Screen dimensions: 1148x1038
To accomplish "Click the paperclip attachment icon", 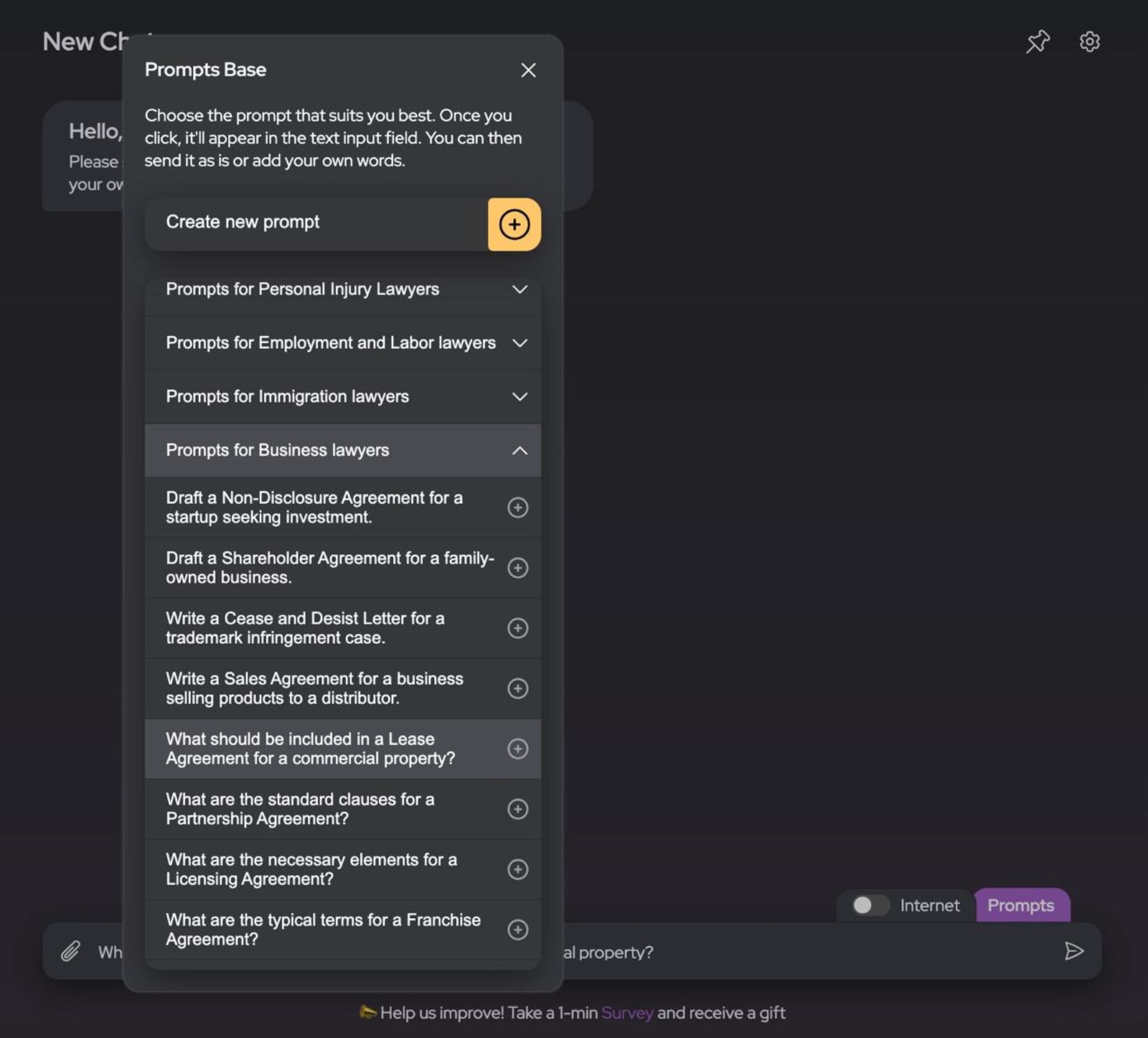I will pyautogui.click(x=70, y=951).
